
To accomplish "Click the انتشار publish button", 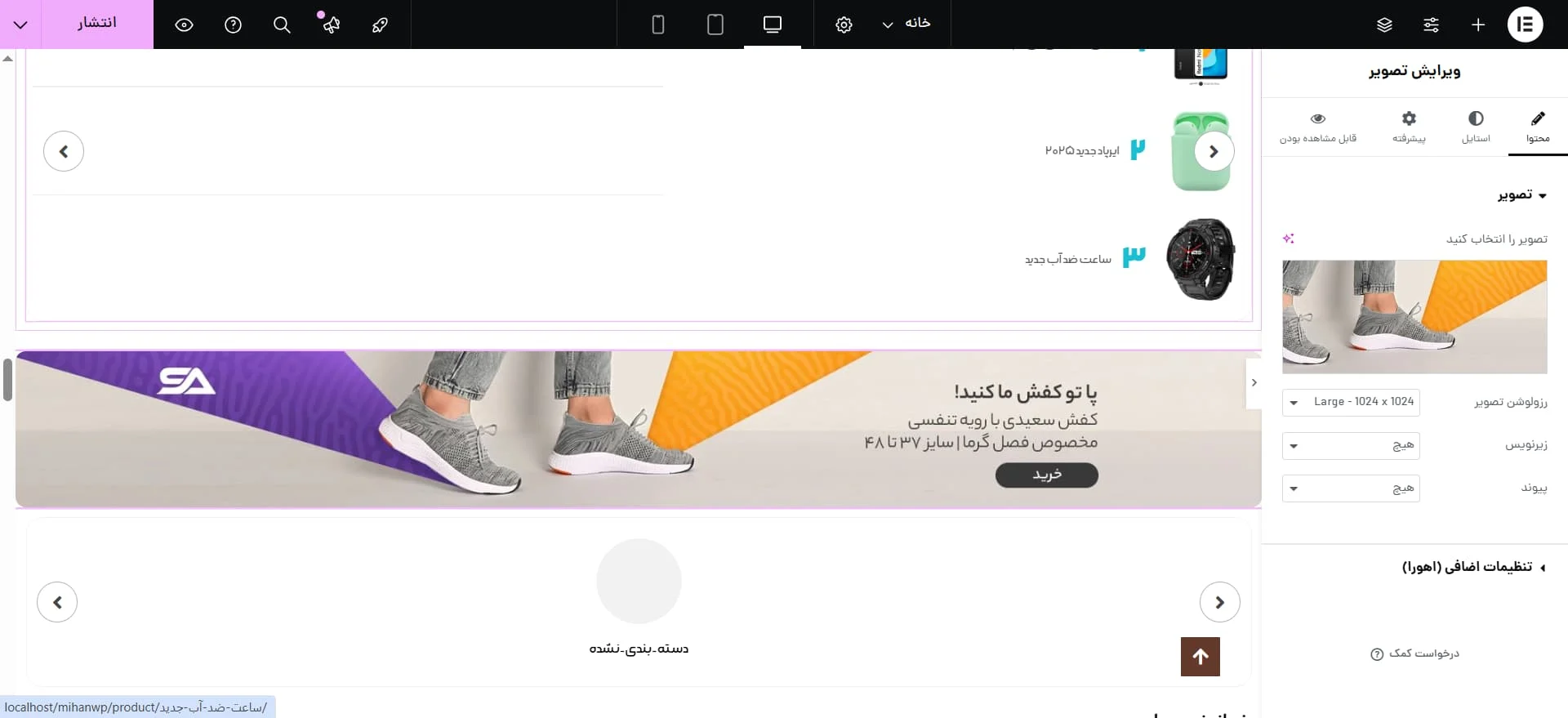I will point(97,24).
